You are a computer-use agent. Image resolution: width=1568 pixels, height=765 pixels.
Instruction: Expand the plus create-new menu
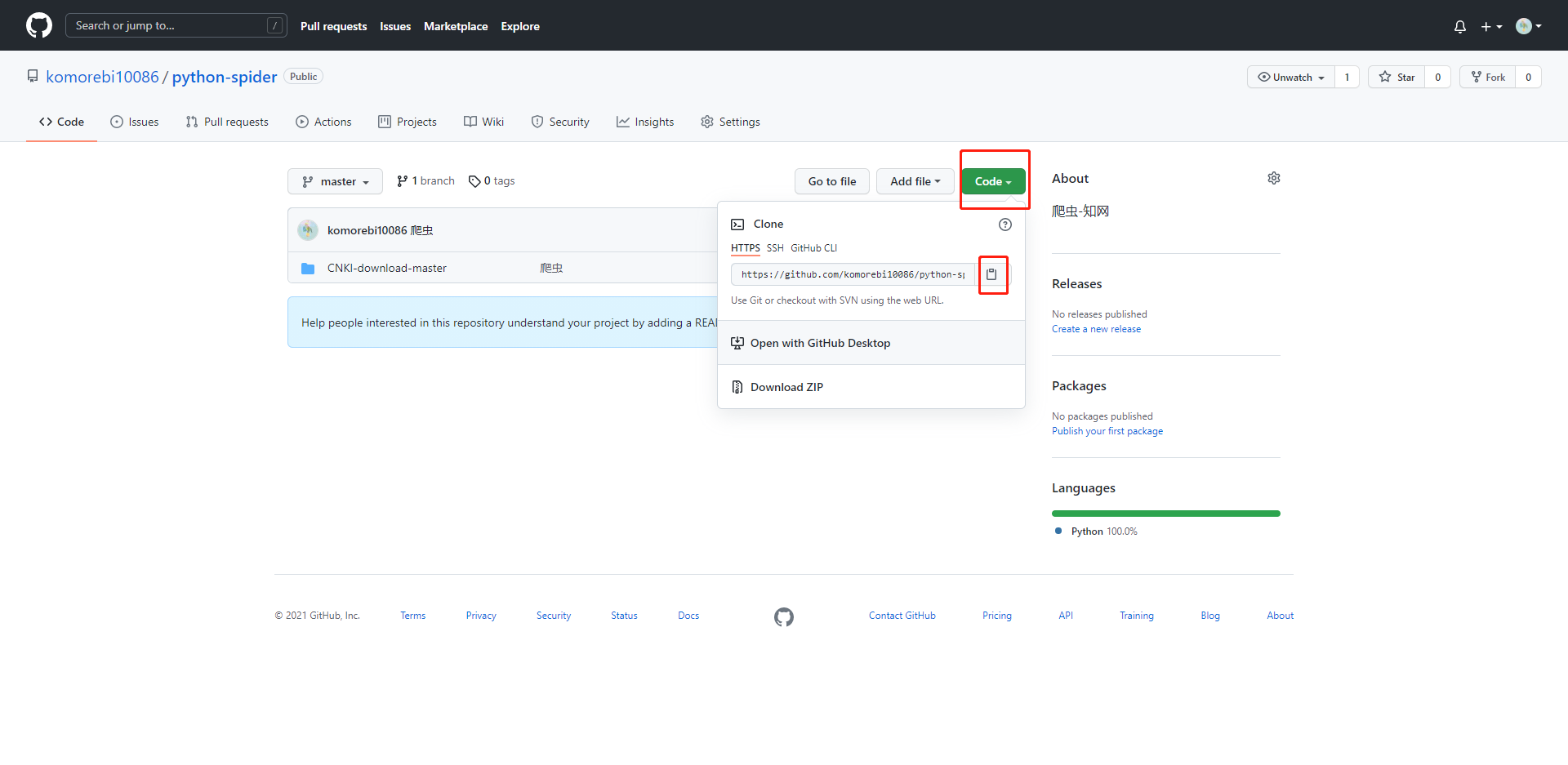pyautogui.click(x=1491, y=26)
